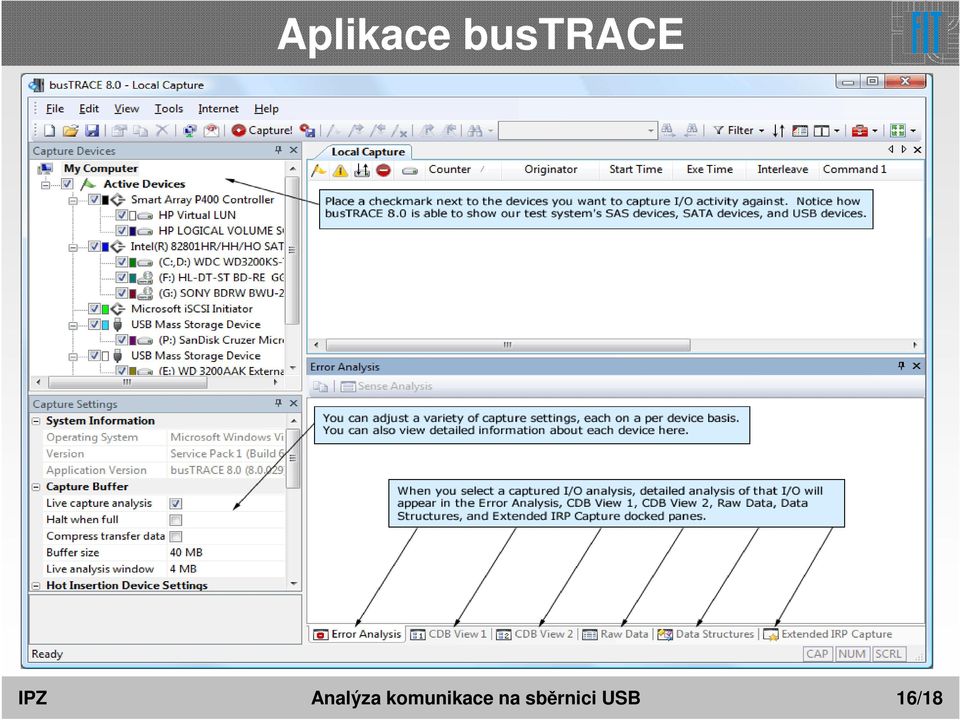Open the Internet menu
The height and width of the screenshot is (720, 960).
point(218,108)
